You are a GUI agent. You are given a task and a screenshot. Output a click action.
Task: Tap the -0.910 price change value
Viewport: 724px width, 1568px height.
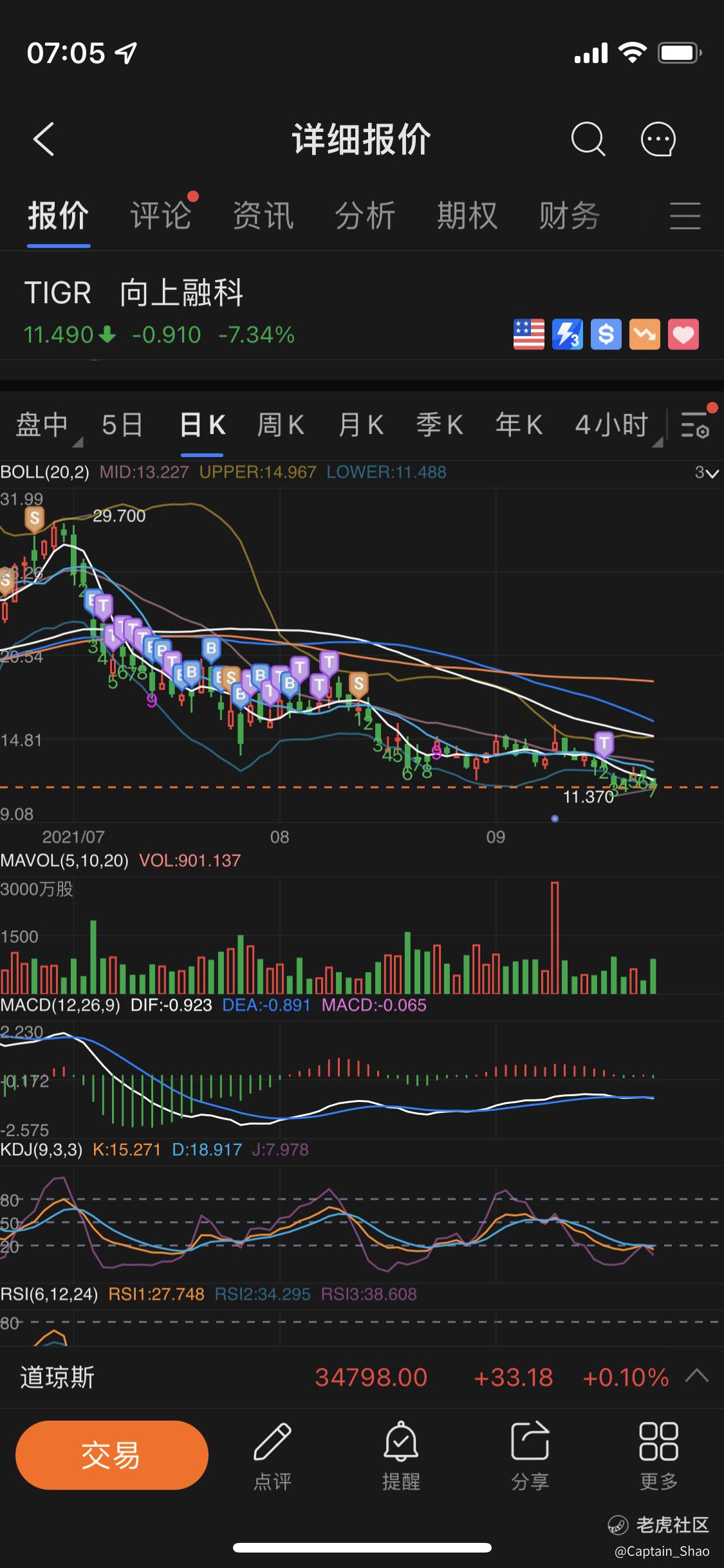click(x=167, y=335)
